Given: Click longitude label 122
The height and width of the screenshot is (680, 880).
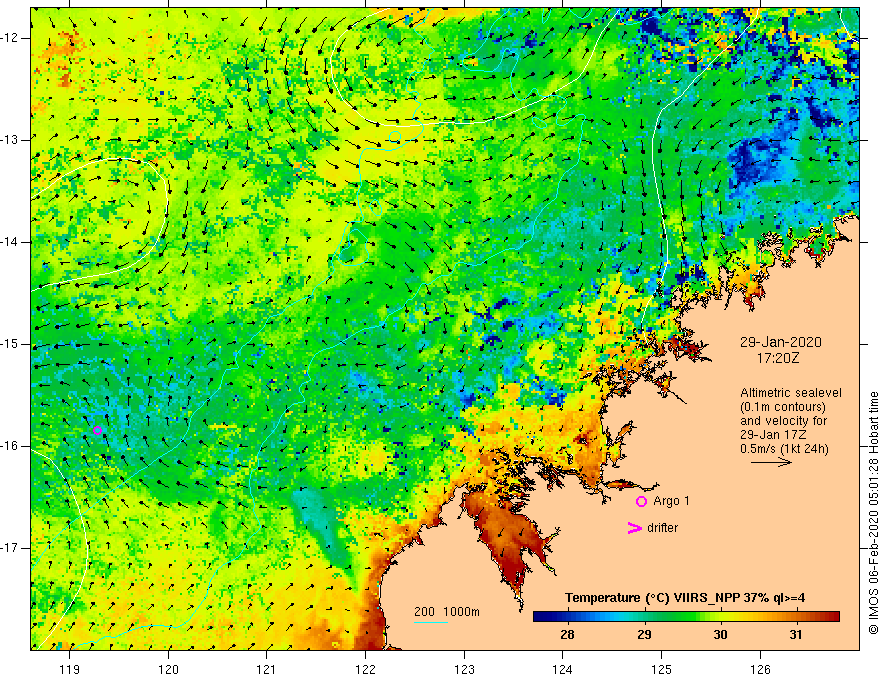Looking at the screenshot, I should coord(365,669).
